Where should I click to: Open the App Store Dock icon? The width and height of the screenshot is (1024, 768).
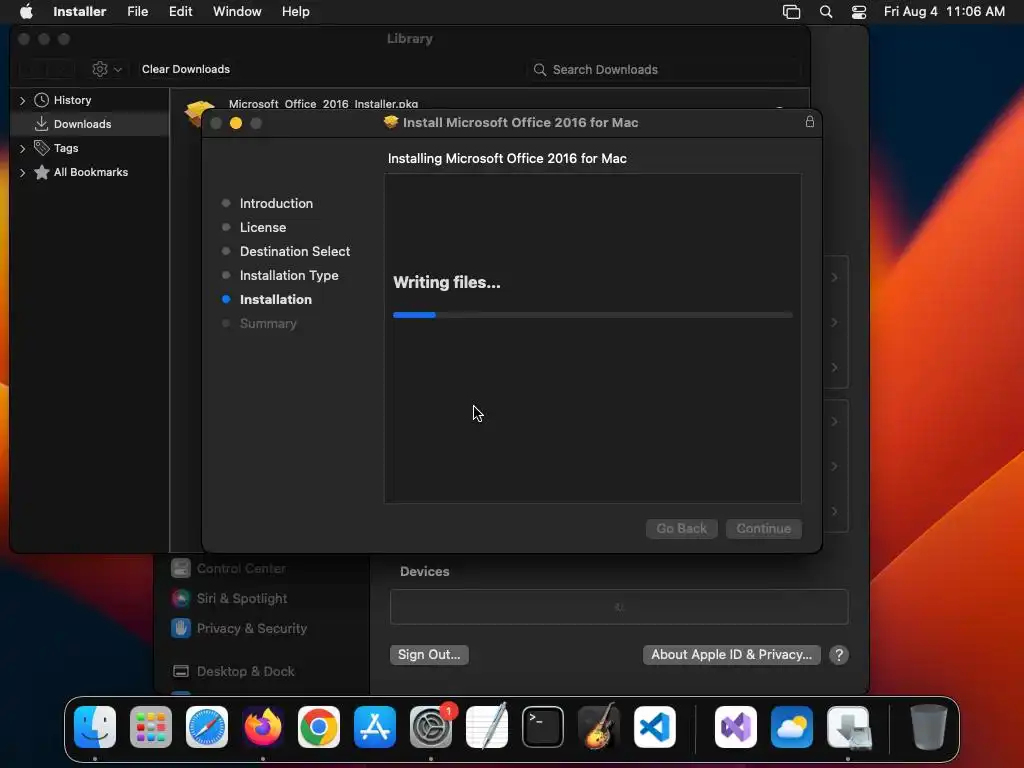[375, 726]
